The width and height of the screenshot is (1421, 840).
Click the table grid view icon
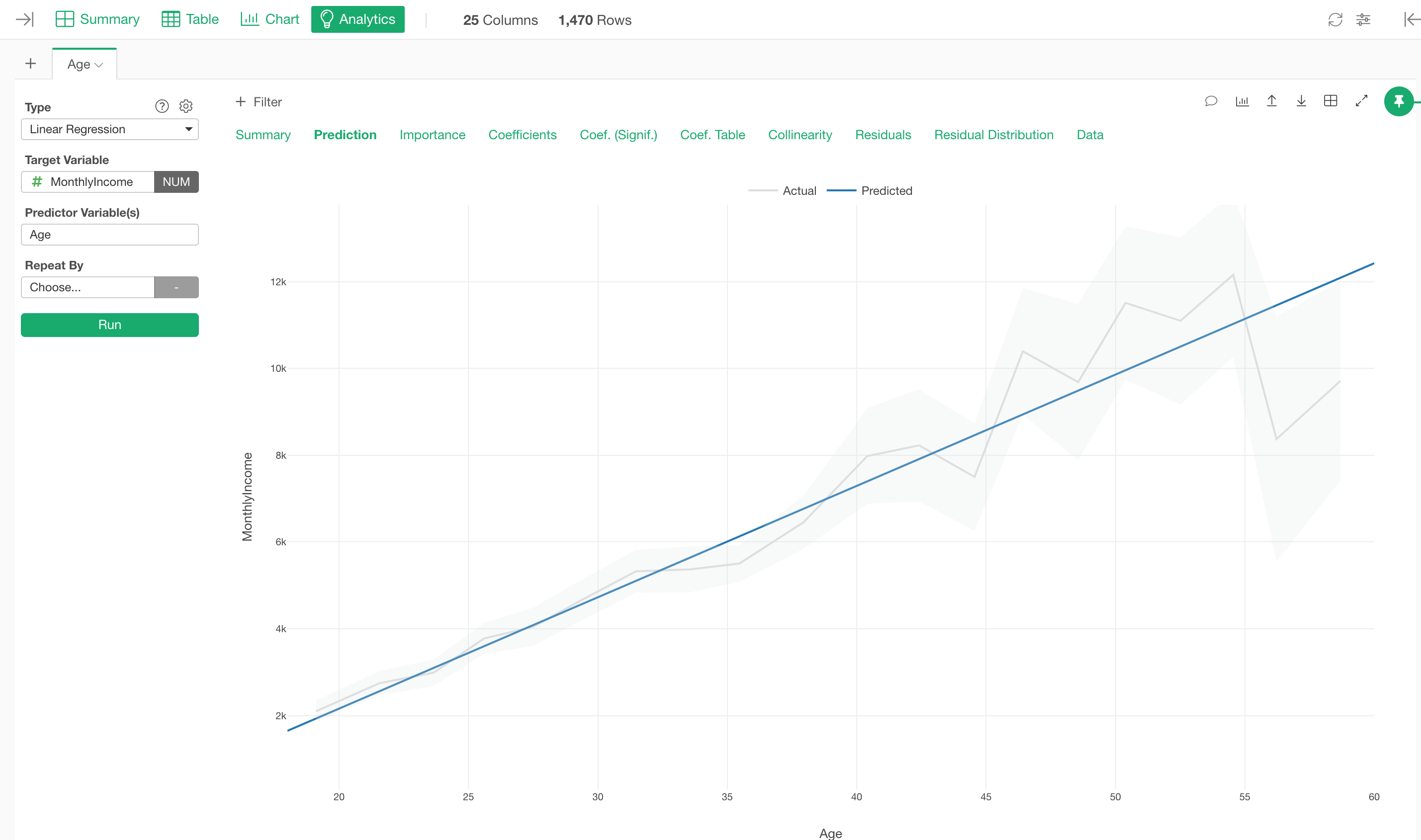(x=1331, y=101)
